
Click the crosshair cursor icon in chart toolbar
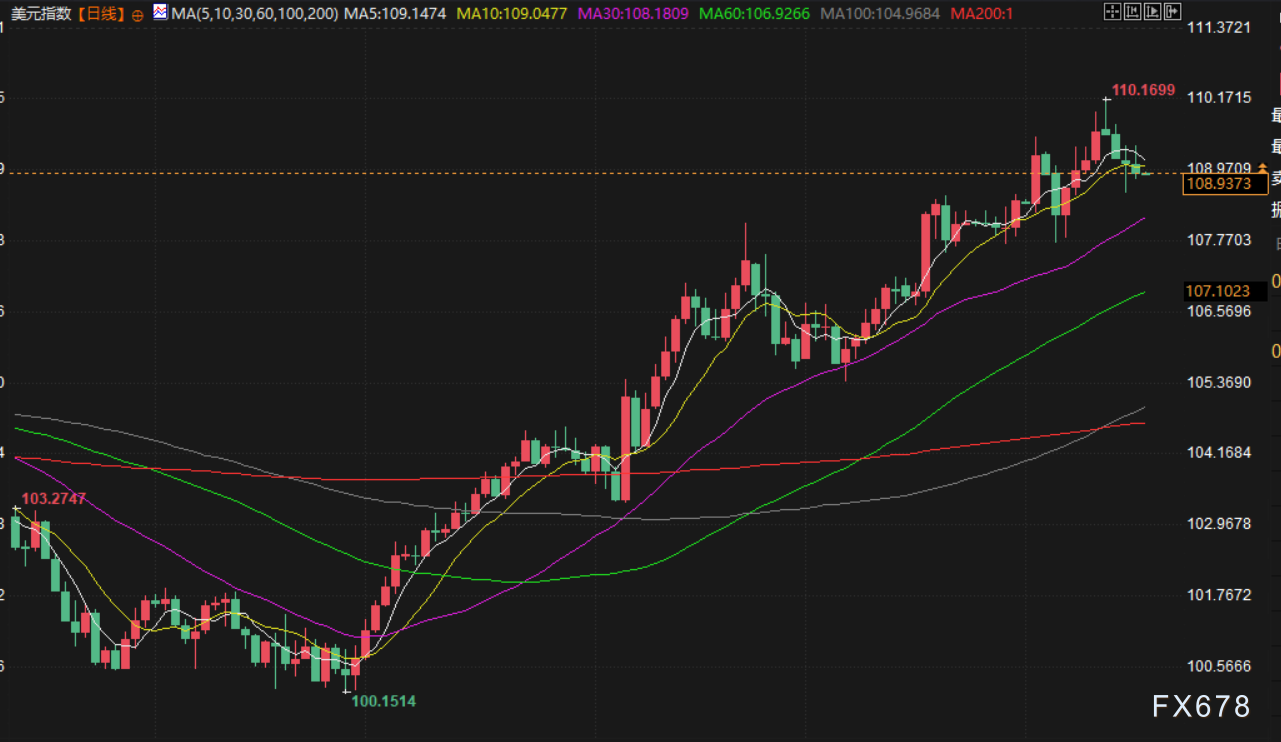tap(1111, 13)
